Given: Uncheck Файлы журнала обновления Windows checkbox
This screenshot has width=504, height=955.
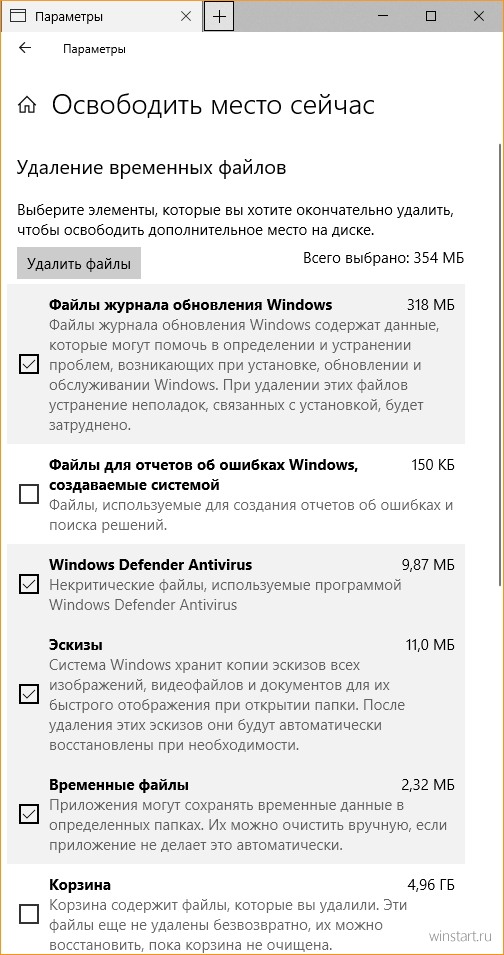Looking at the screenshot, I should click(29, 364).
